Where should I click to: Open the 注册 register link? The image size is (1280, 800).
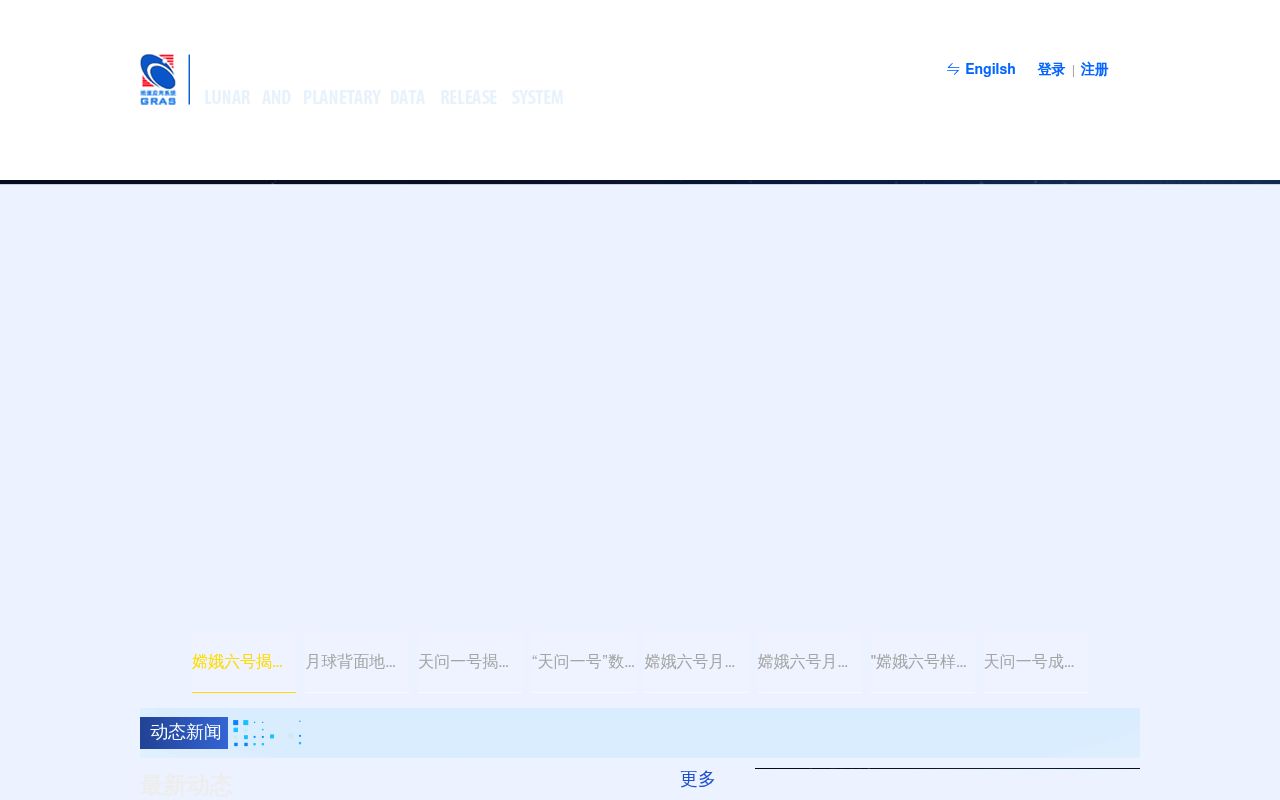[1094, 70]
